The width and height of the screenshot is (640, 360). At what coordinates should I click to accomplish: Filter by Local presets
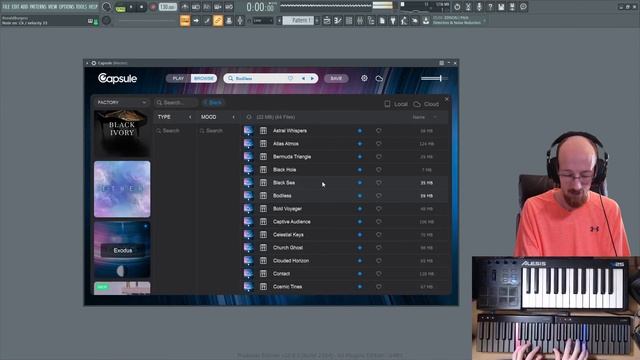[x=396, y=104]
